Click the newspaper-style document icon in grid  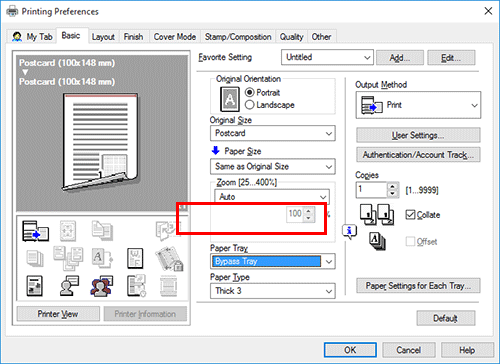tap(34, 286)
